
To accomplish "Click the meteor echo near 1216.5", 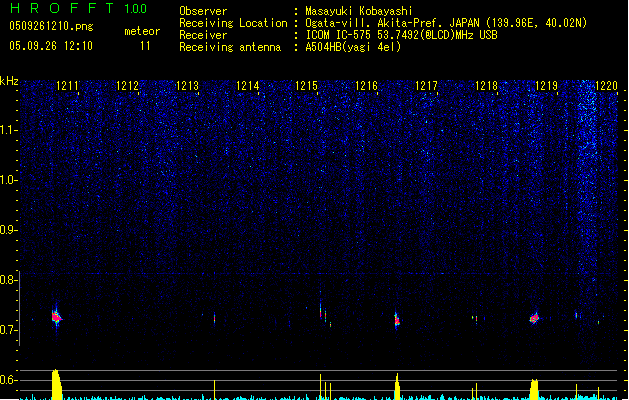I will [397, 321].
